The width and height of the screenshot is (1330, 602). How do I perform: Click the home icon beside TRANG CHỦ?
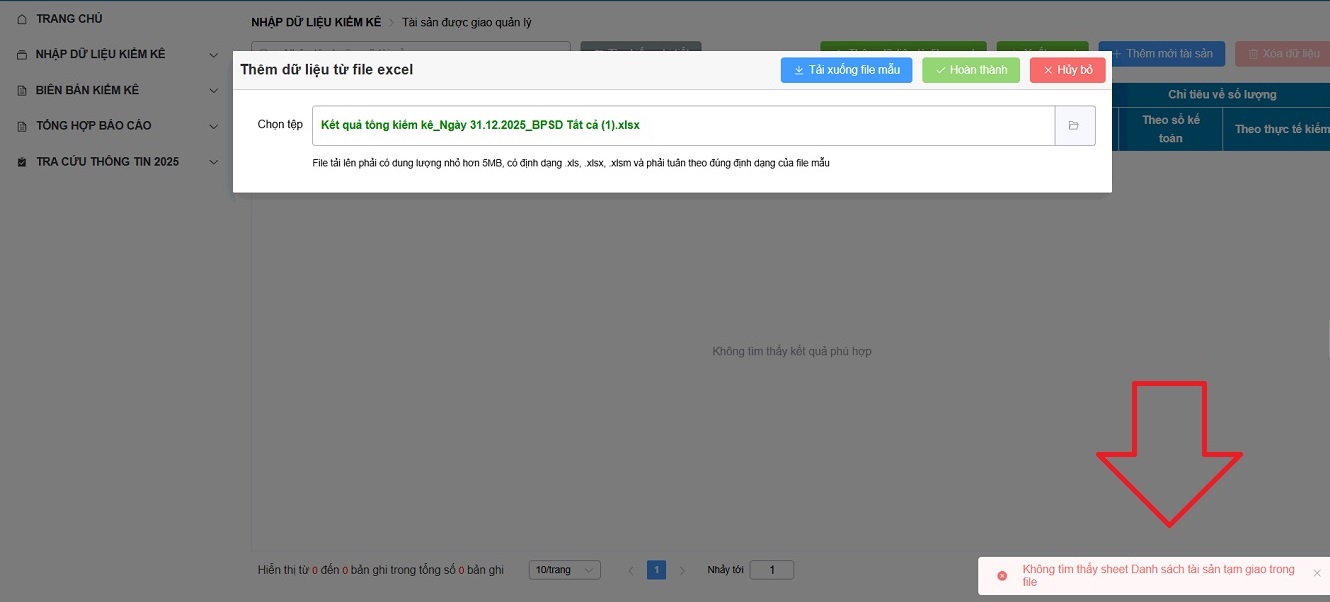(x=22, y=19)
